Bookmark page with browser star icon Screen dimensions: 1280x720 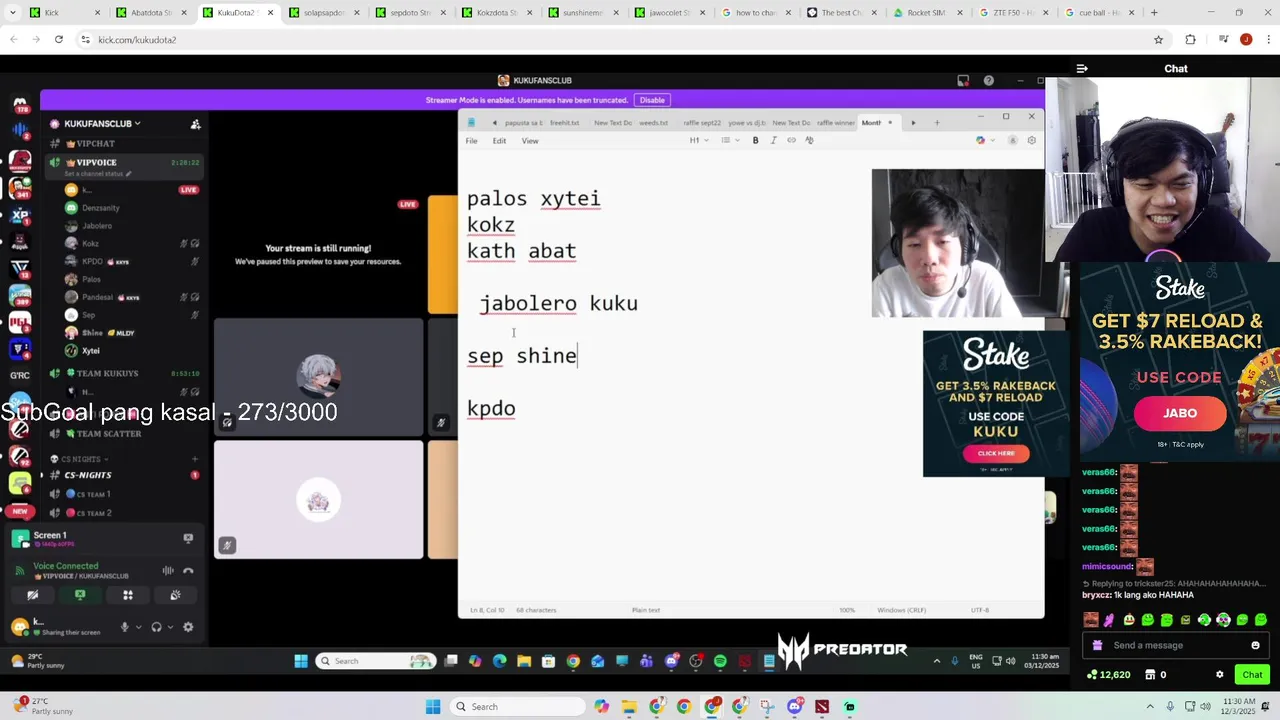[x=1158, y=40]
